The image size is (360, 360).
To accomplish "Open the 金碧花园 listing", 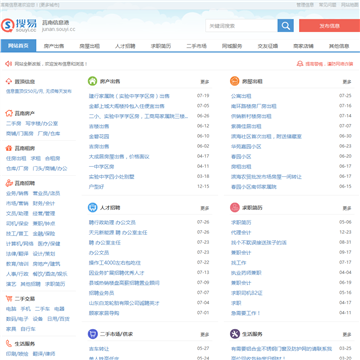I will pyautogui.click(x=99, y=136).
